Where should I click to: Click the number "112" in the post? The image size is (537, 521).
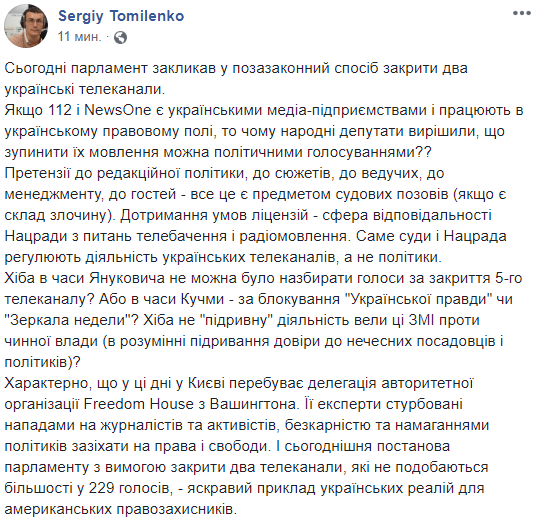pyautogui.click(x=60, y=110)
